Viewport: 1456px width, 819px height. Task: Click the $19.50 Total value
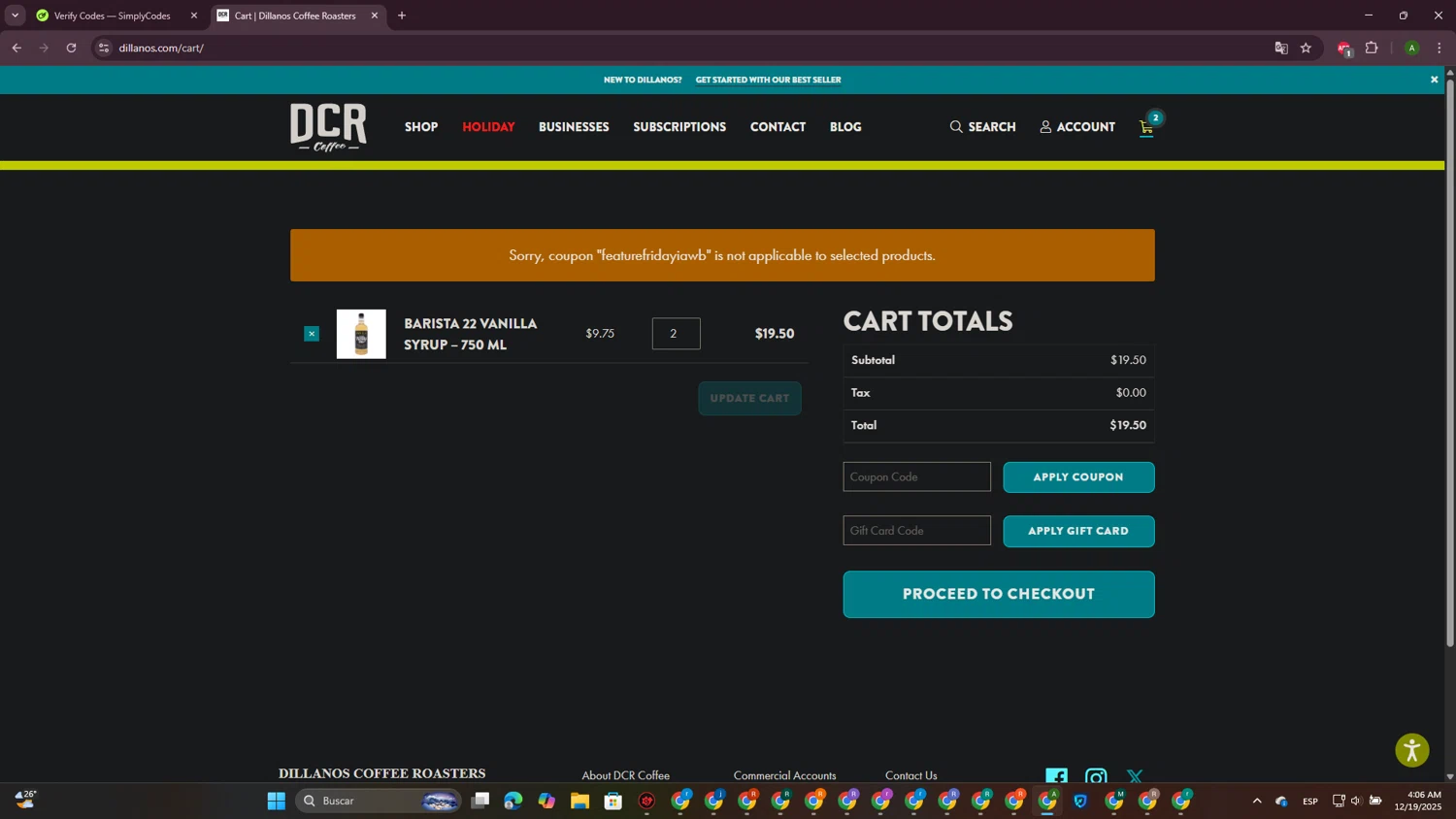(x=1128, y=425)
